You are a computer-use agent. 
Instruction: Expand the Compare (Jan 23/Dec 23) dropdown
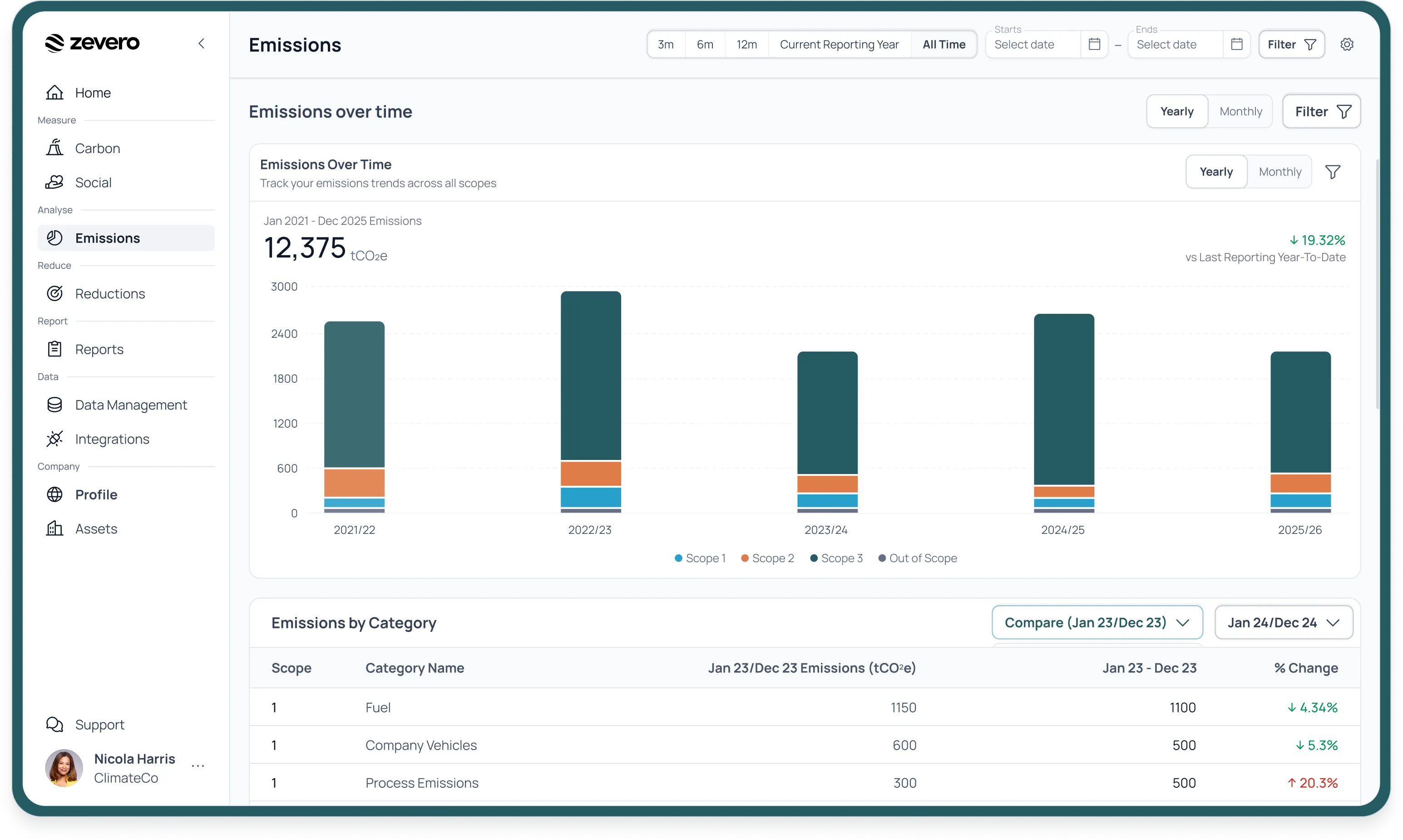(1096, 622)
